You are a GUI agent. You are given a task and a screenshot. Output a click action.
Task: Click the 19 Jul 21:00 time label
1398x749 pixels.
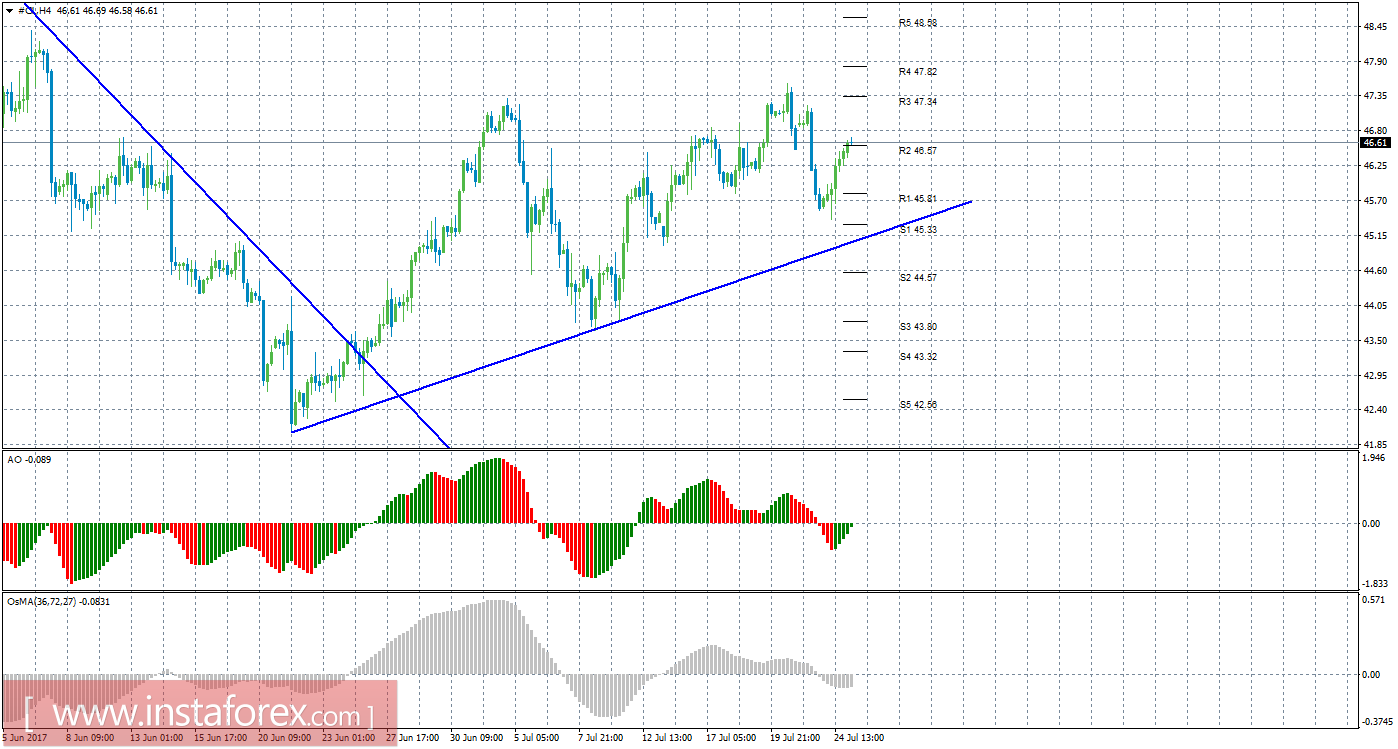[795, 738]
